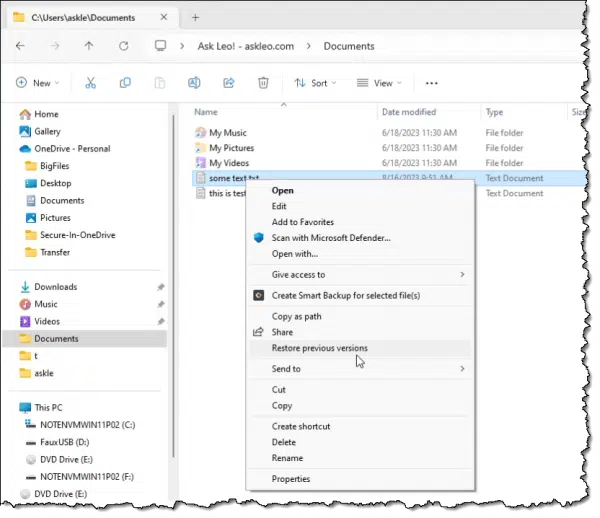Screen dimensions: 600x518
Task: Go forward with the right arrow
Action: [x=55, y=46]
